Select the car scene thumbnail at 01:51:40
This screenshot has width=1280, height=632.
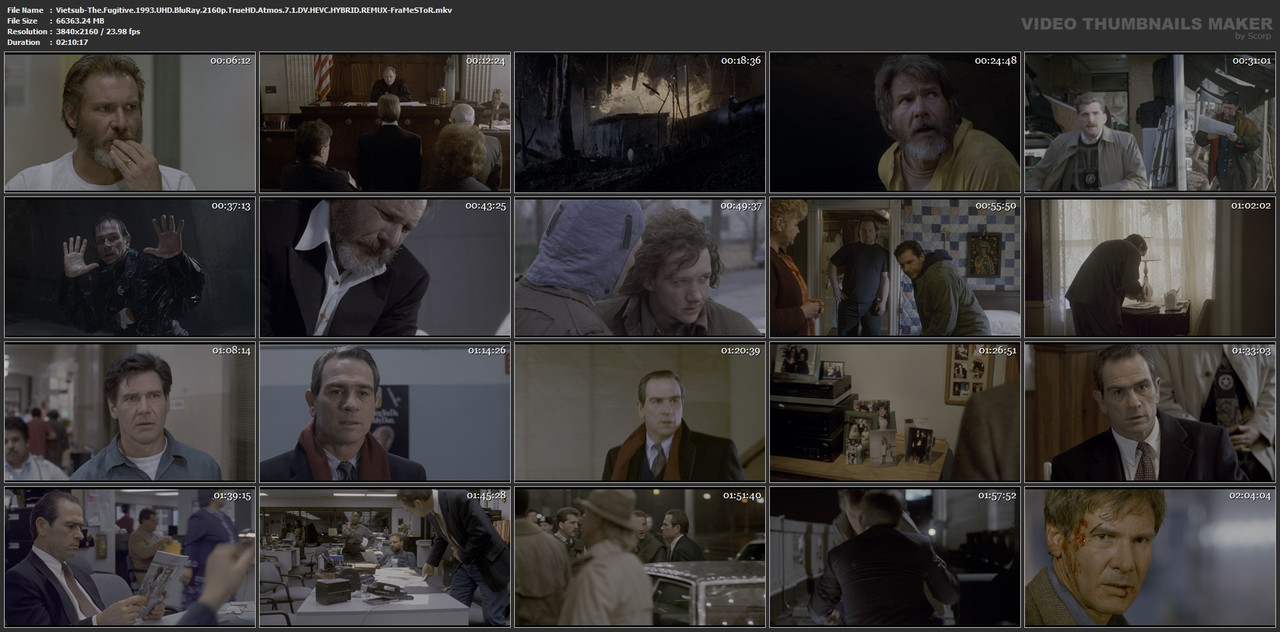pyautogui.click(x=640, y=557)
